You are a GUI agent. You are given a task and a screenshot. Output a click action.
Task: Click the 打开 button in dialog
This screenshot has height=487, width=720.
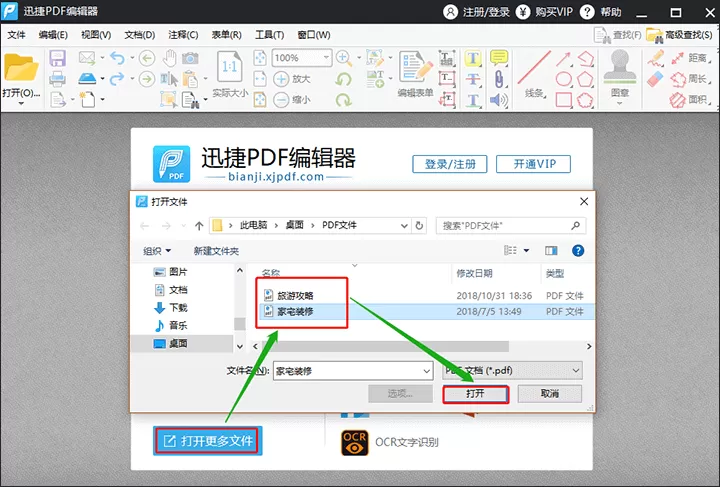tap(476, 394)
